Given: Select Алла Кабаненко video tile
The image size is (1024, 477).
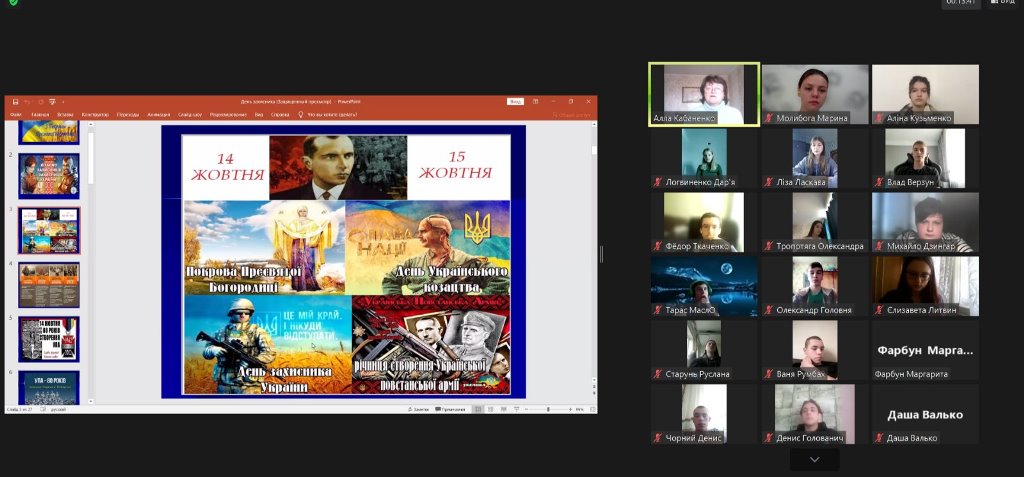Looking at the screenshot, I should tap(704, 94).
